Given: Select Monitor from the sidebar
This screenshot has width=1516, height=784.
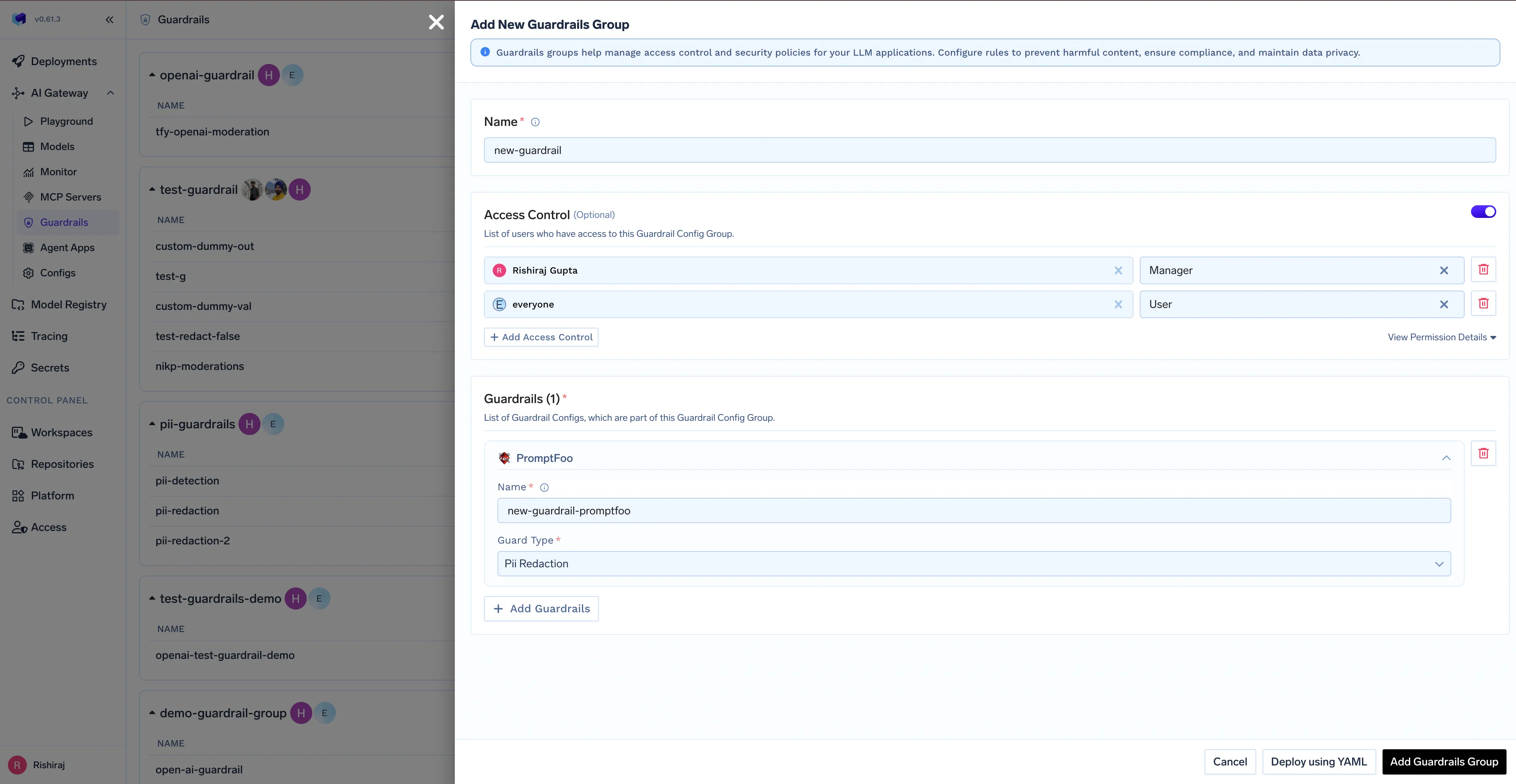Looking at the screenshot, I should point(58,171).
